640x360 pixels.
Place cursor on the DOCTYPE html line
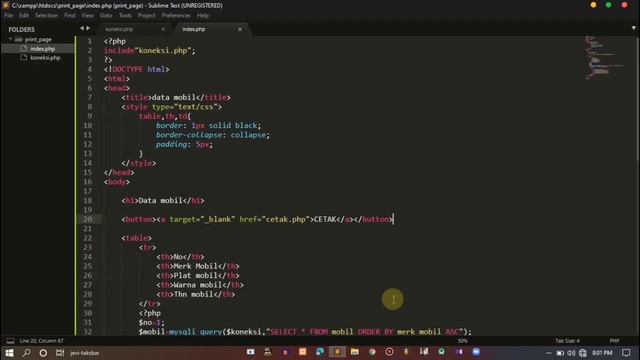136,69
